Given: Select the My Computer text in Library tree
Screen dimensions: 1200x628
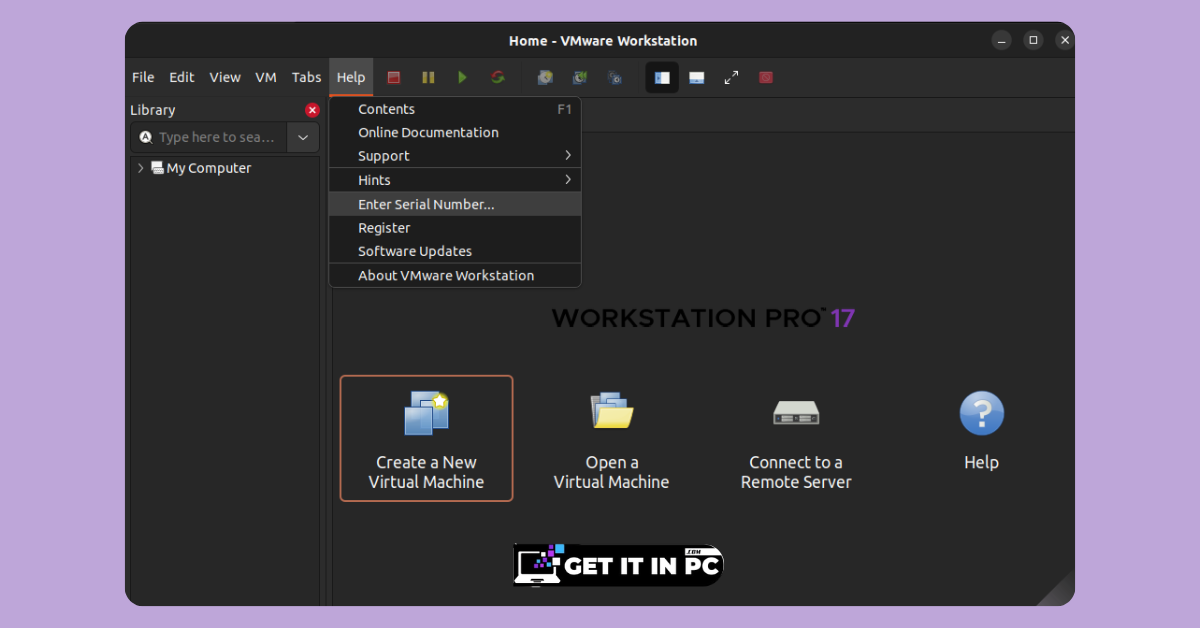Looking at the screenshot, I should point(209,168).
